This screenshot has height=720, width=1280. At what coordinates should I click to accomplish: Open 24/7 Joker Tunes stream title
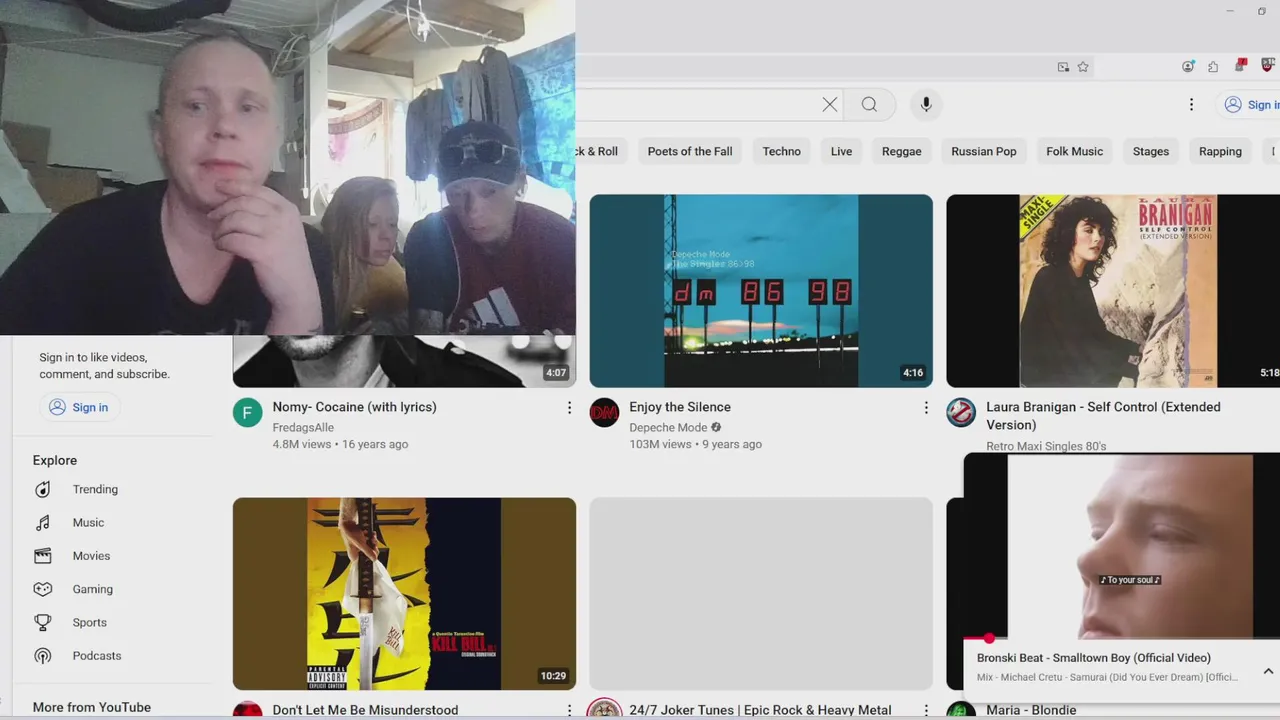click(760, 710)
